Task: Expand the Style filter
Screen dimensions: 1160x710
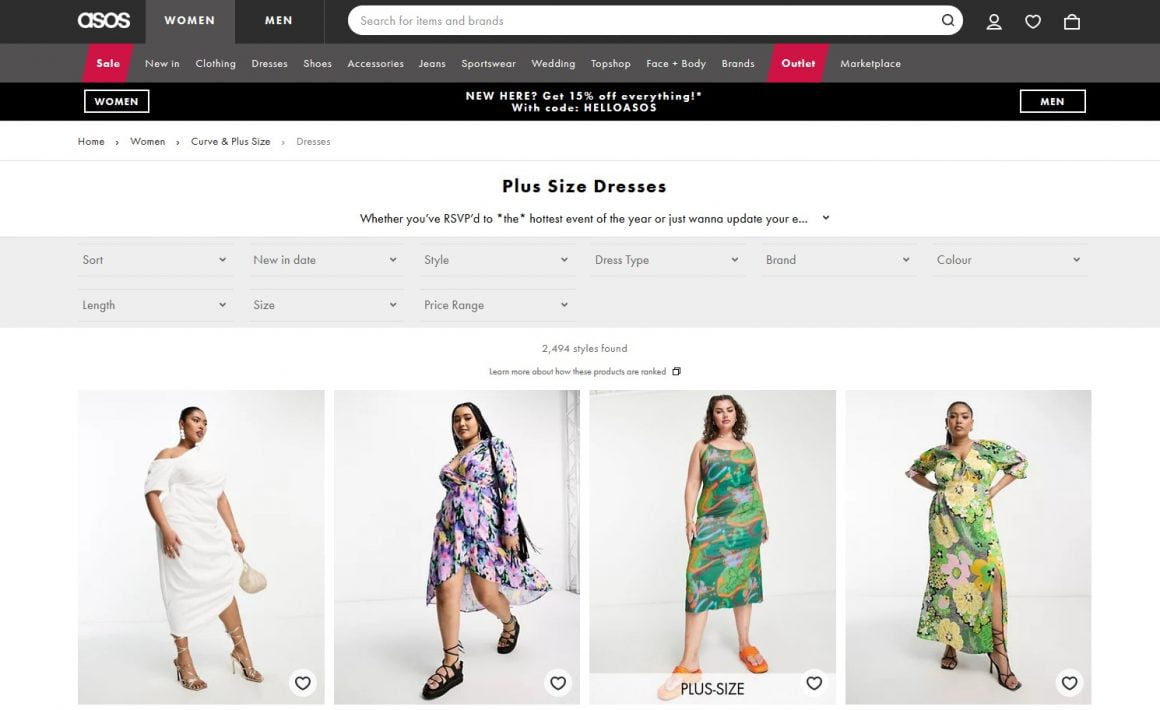Action: (496, 260)
